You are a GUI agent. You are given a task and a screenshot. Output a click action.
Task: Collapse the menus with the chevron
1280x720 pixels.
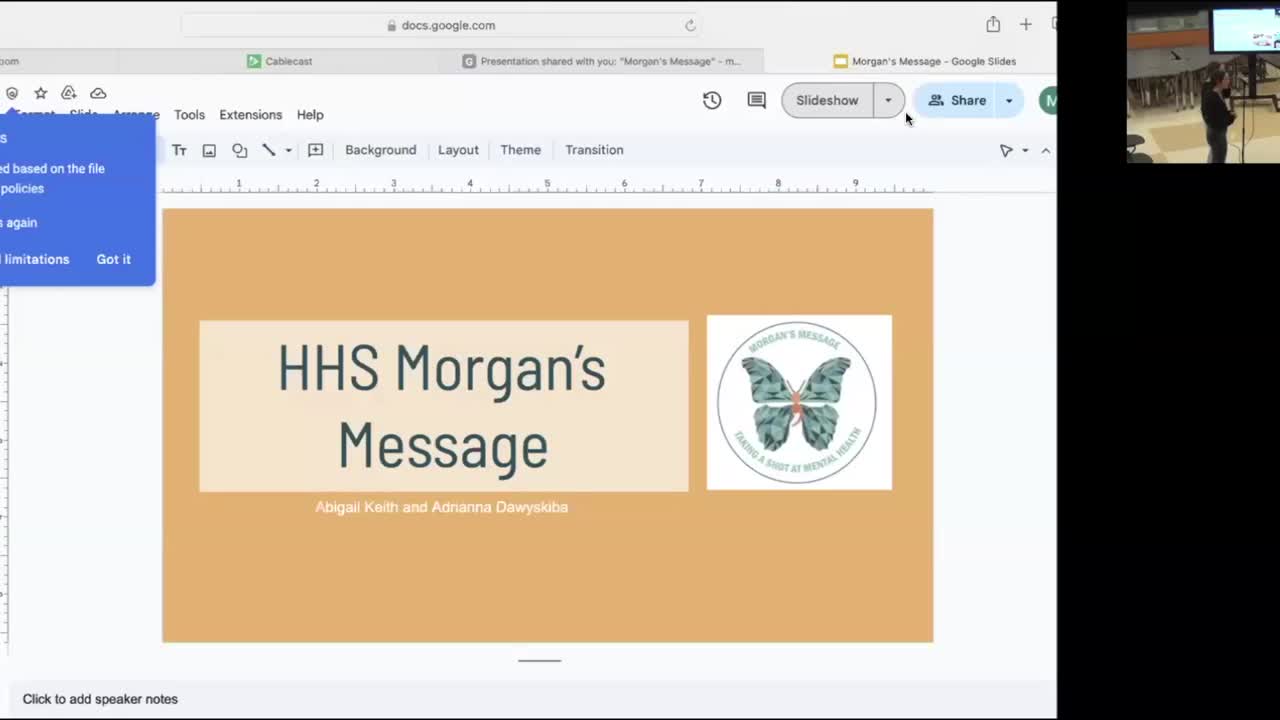1046,150
